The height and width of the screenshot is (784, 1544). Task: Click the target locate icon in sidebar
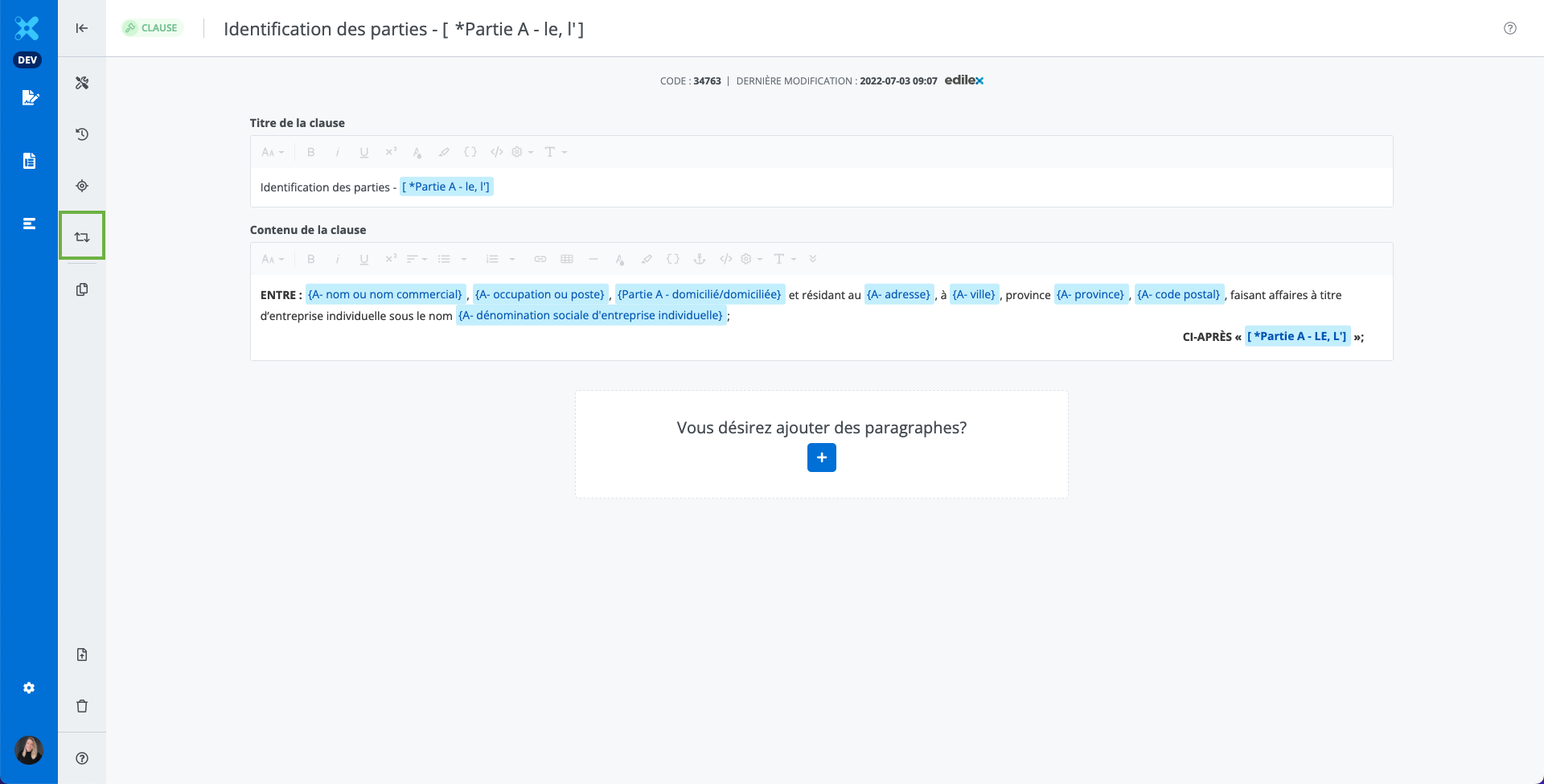82,186
